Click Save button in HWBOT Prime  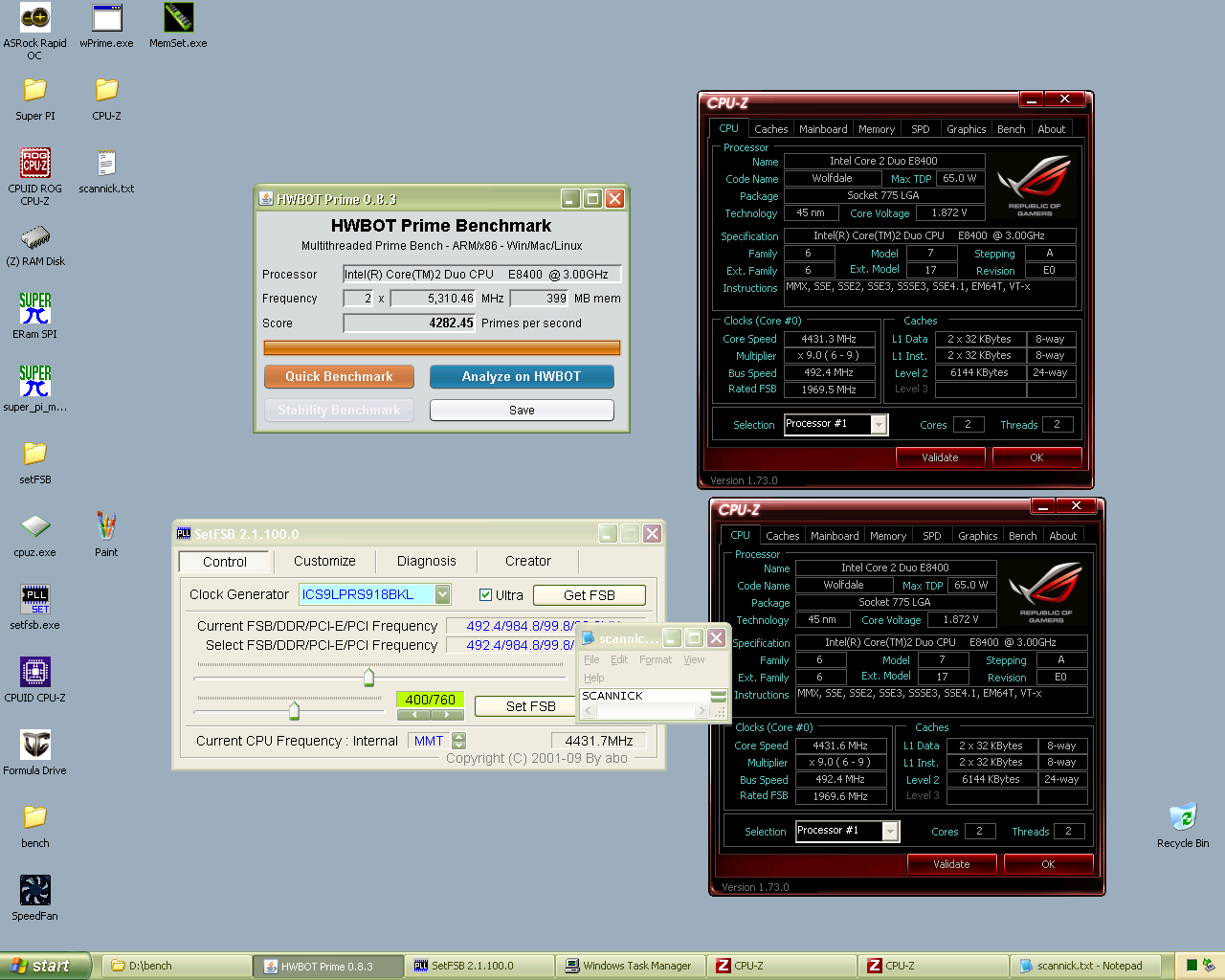[522, 410]
